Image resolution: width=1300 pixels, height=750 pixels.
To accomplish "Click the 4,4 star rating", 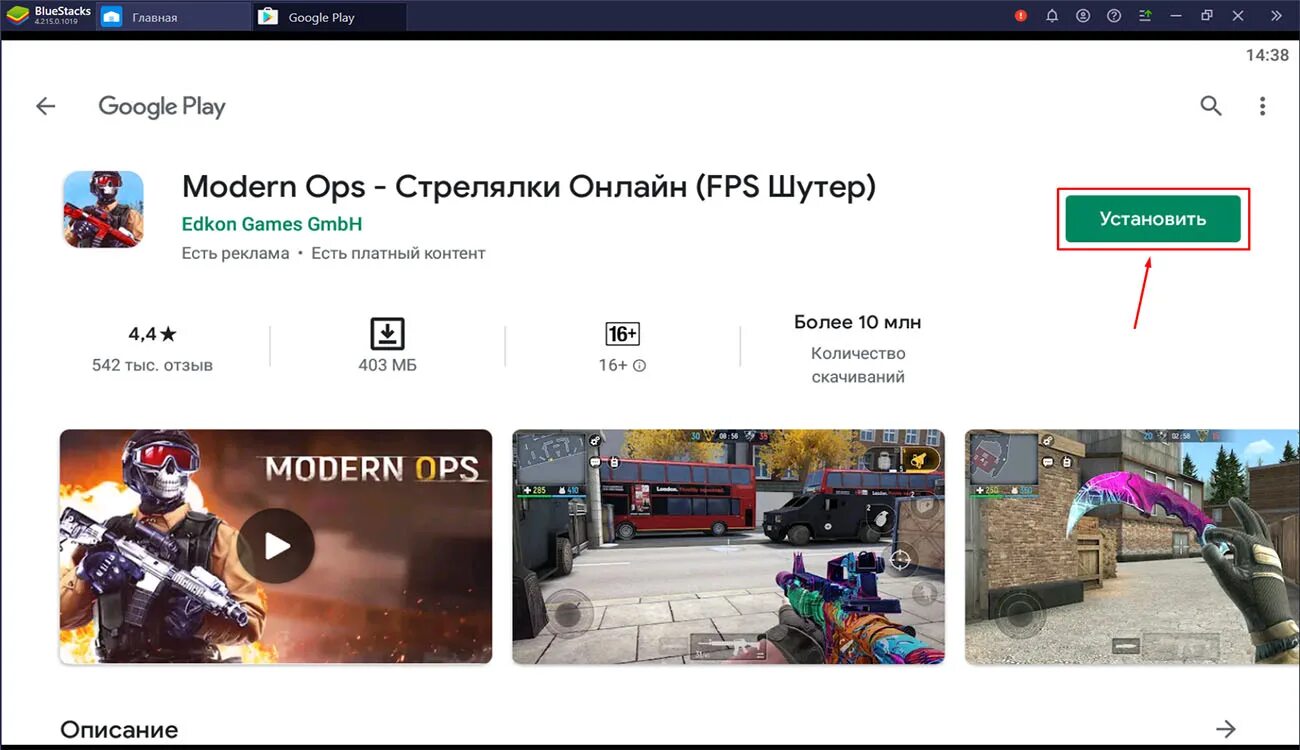I will pos(152,334).
